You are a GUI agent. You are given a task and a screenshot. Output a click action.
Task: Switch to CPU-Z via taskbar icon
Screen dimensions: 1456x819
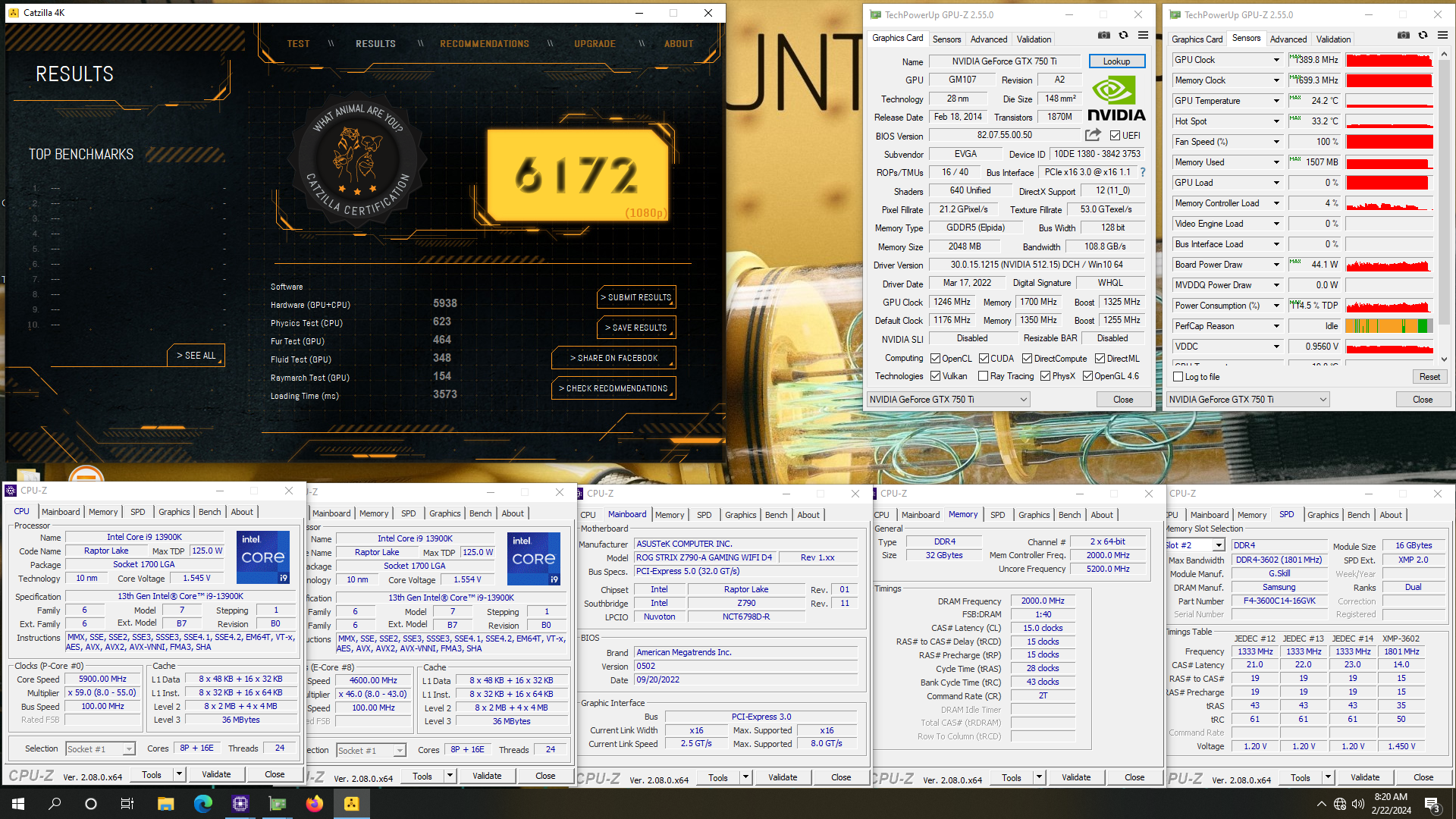pyautogui.click(x=240, y=804)
